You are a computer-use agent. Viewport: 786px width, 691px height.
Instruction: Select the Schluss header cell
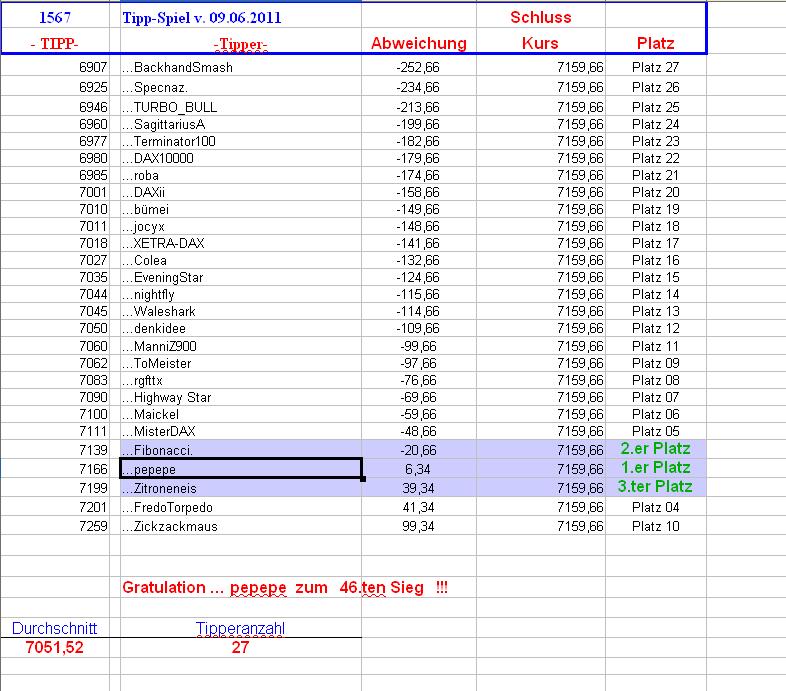(x=540, y=17)
